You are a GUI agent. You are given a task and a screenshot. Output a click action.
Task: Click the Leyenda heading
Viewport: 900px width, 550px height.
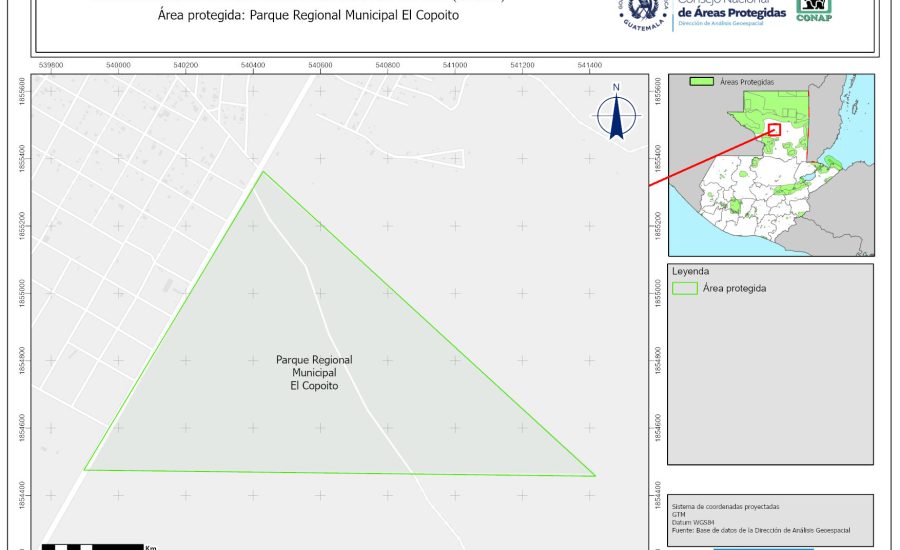[x=690, y=271]
